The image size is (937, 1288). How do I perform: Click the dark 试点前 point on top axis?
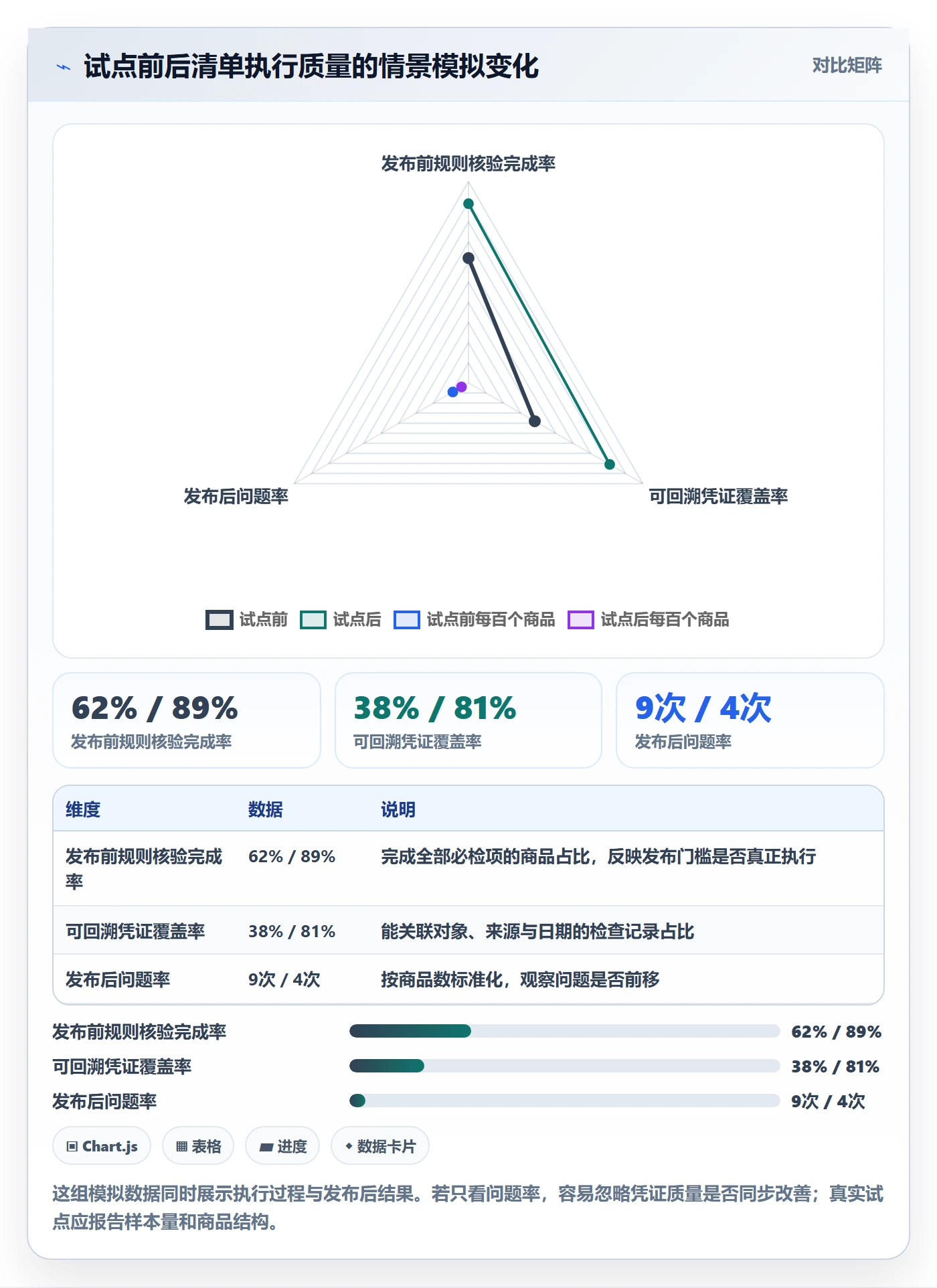coord(468,258)
